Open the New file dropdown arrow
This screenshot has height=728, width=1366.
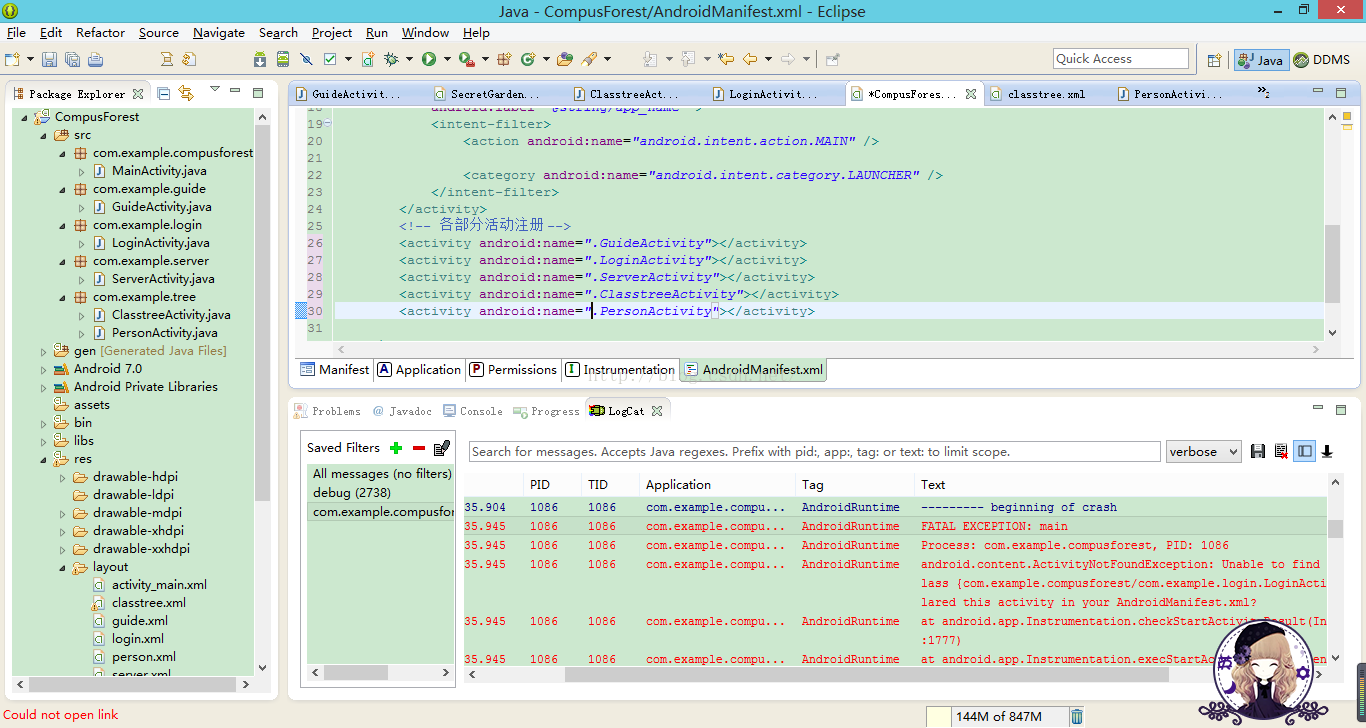(x=31, y=60)
